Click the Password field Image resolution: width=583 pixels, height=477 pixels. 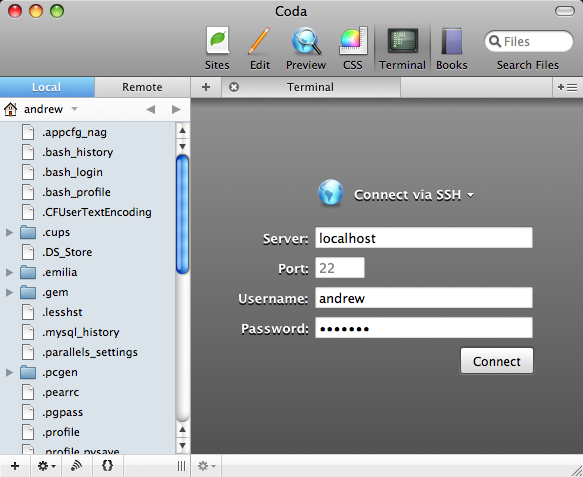pyautogui.click(x=424, y=328)
